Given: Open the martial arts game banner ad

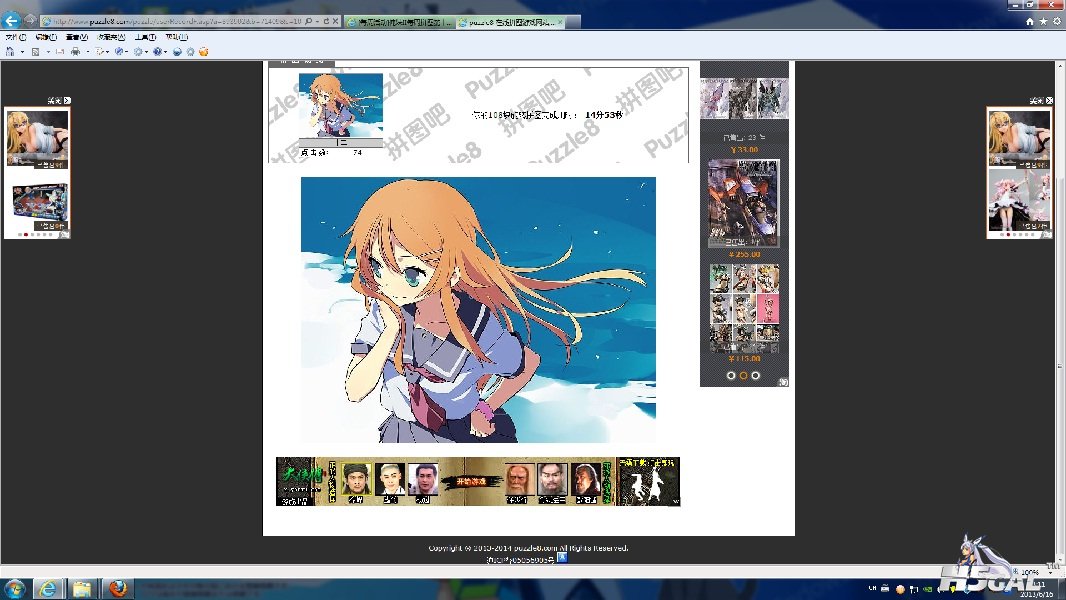Looking at the screenshot, I should pos(478,482).
